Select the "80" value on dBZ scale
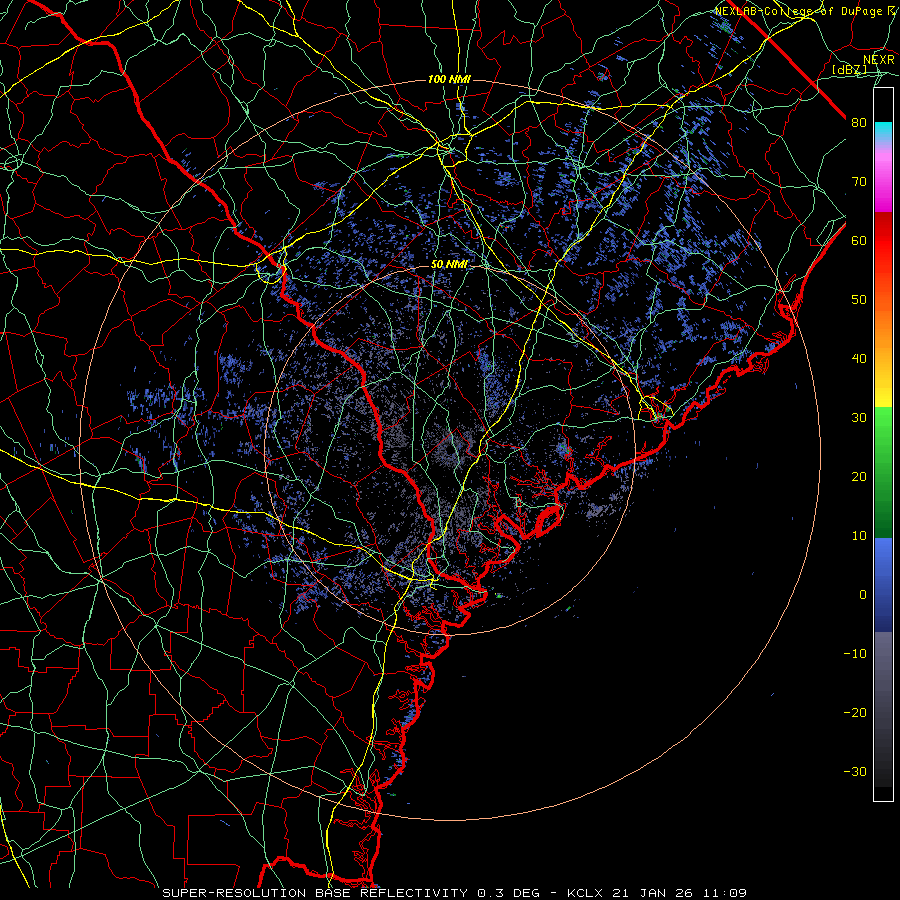 click(x=859, y=123)
